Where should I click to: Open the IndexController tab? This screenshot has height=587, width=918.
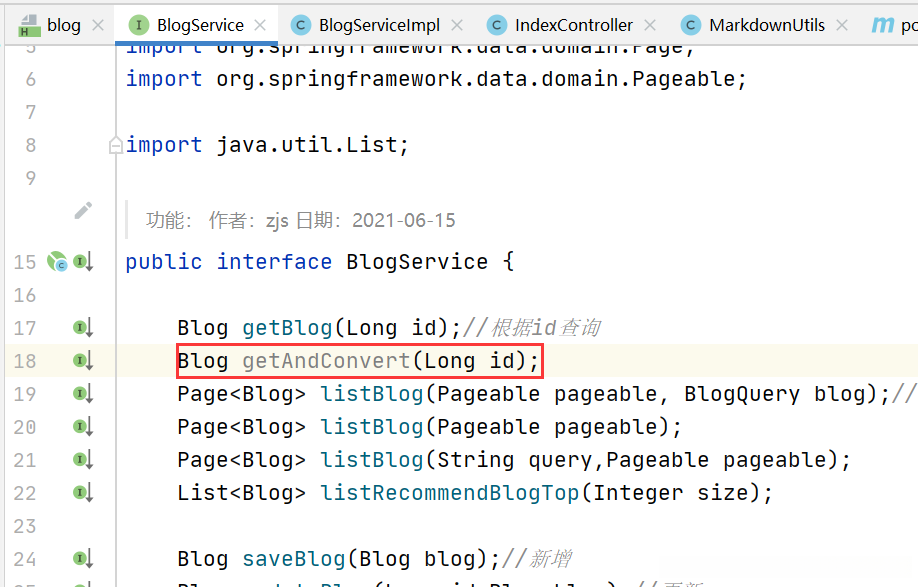(573, 25)
